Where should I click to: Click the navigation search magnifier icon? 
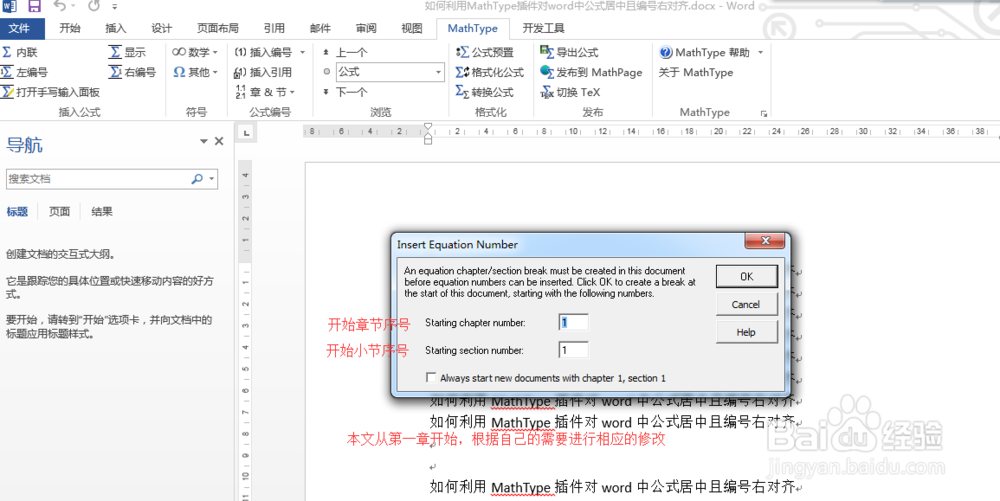(197, 179)
